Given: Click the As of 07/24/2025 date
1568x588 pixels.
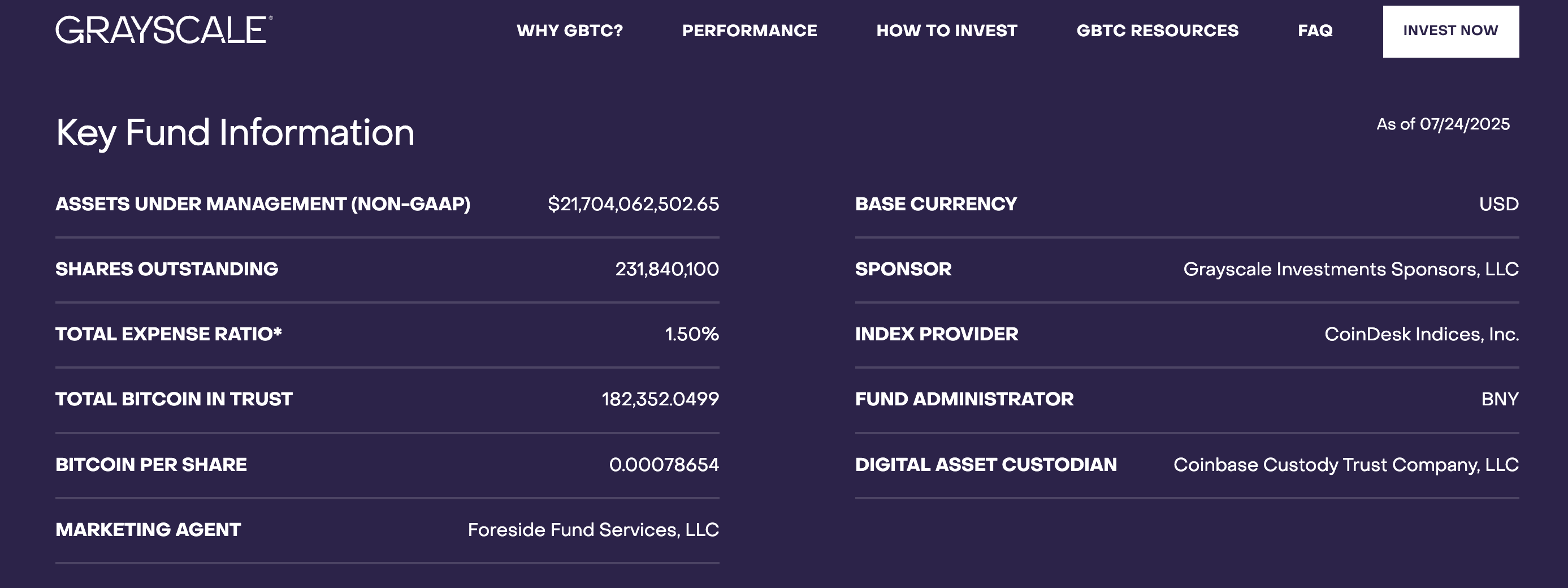Looking at the screenshot, I should tap(1443, 124).
